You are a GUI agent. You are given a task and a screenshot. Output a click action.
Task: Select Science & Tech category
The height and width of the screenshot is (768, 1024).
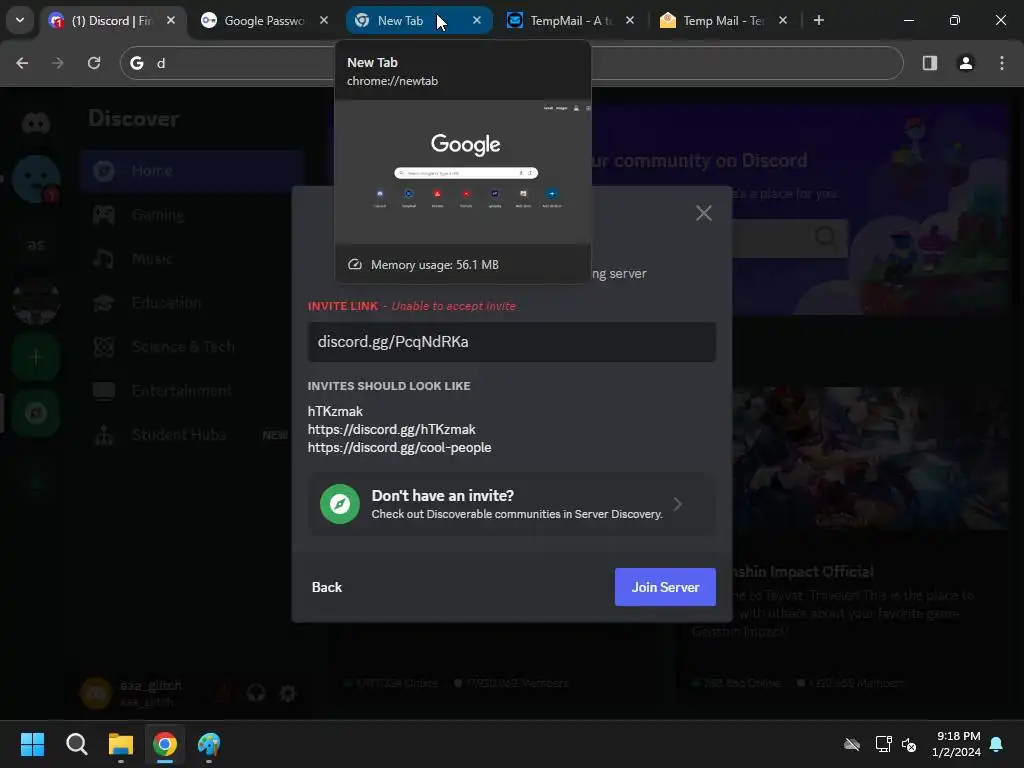click(x=193, y=347)
